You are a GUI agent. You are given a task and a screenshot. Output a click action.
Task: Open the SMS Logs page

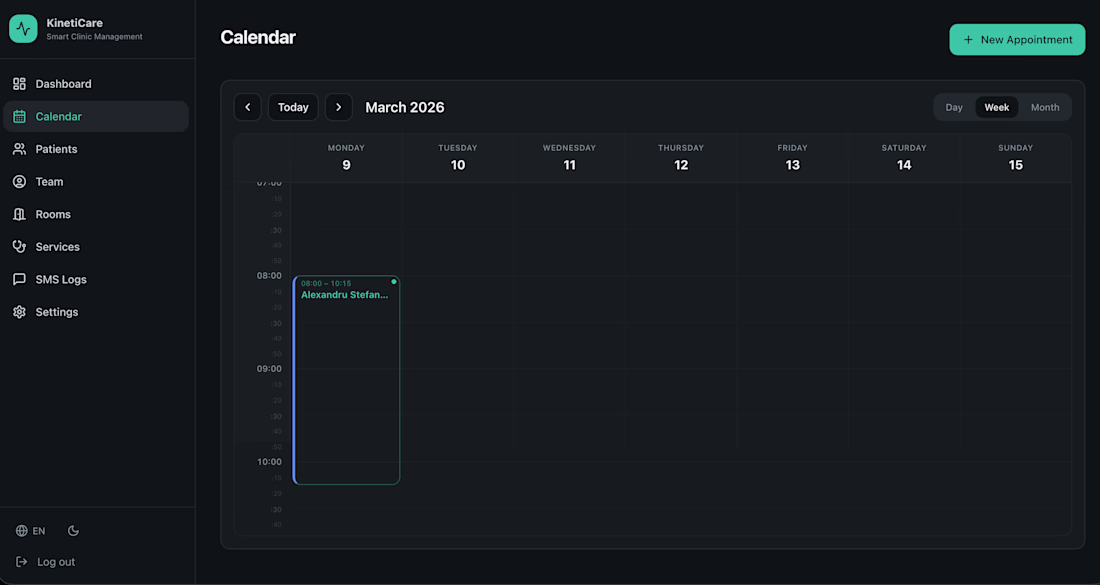point(96,279)
